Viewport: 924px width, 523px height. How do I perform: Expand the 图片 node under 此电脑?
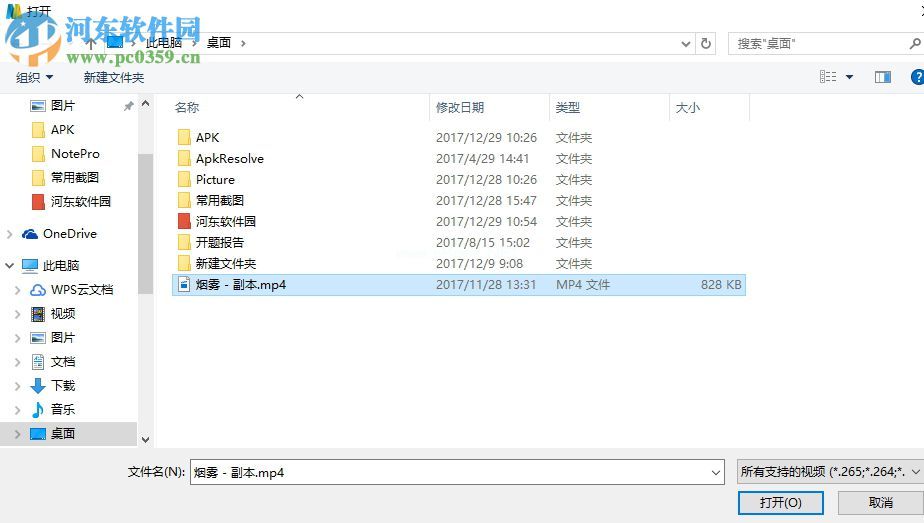[17, 338]
